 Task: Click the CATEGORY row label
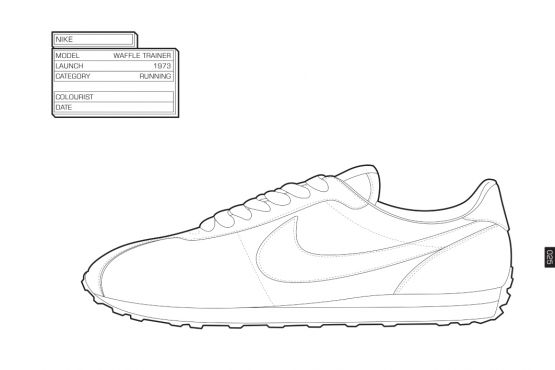73,76
